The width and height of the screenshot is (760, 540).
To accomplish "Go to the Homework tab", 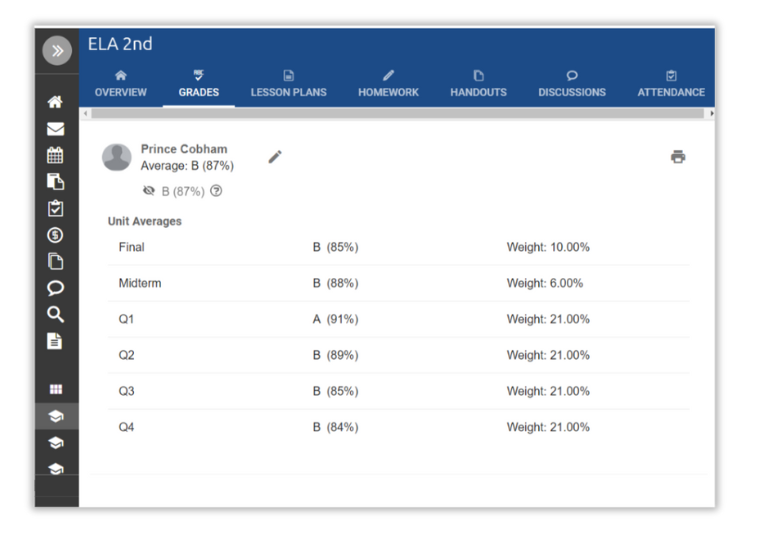I will (388, 84).
